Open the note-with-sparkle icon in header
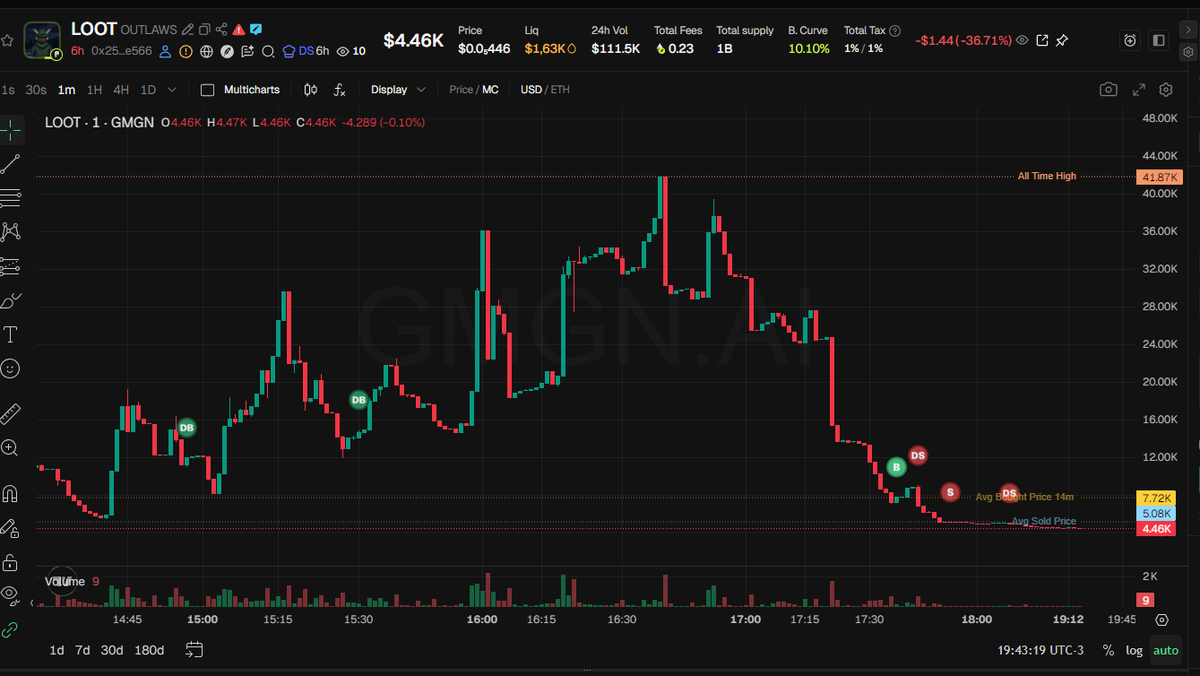Viewport: 1200px width, 676px height. (246, 51)
